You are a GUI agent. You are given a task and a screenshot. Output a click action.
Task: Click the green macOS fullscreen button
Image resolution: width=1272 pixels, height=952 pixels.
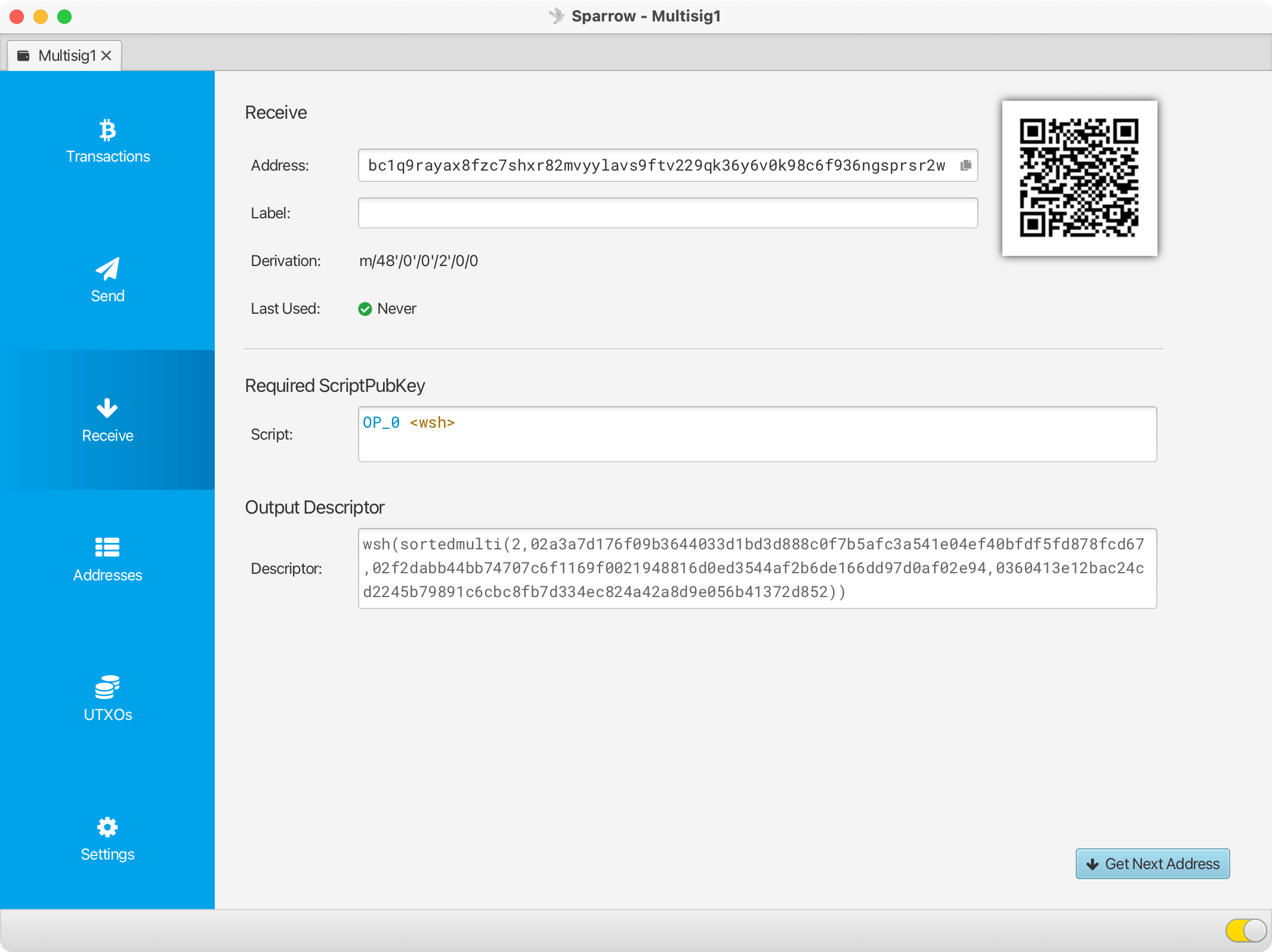click(64, 17)
